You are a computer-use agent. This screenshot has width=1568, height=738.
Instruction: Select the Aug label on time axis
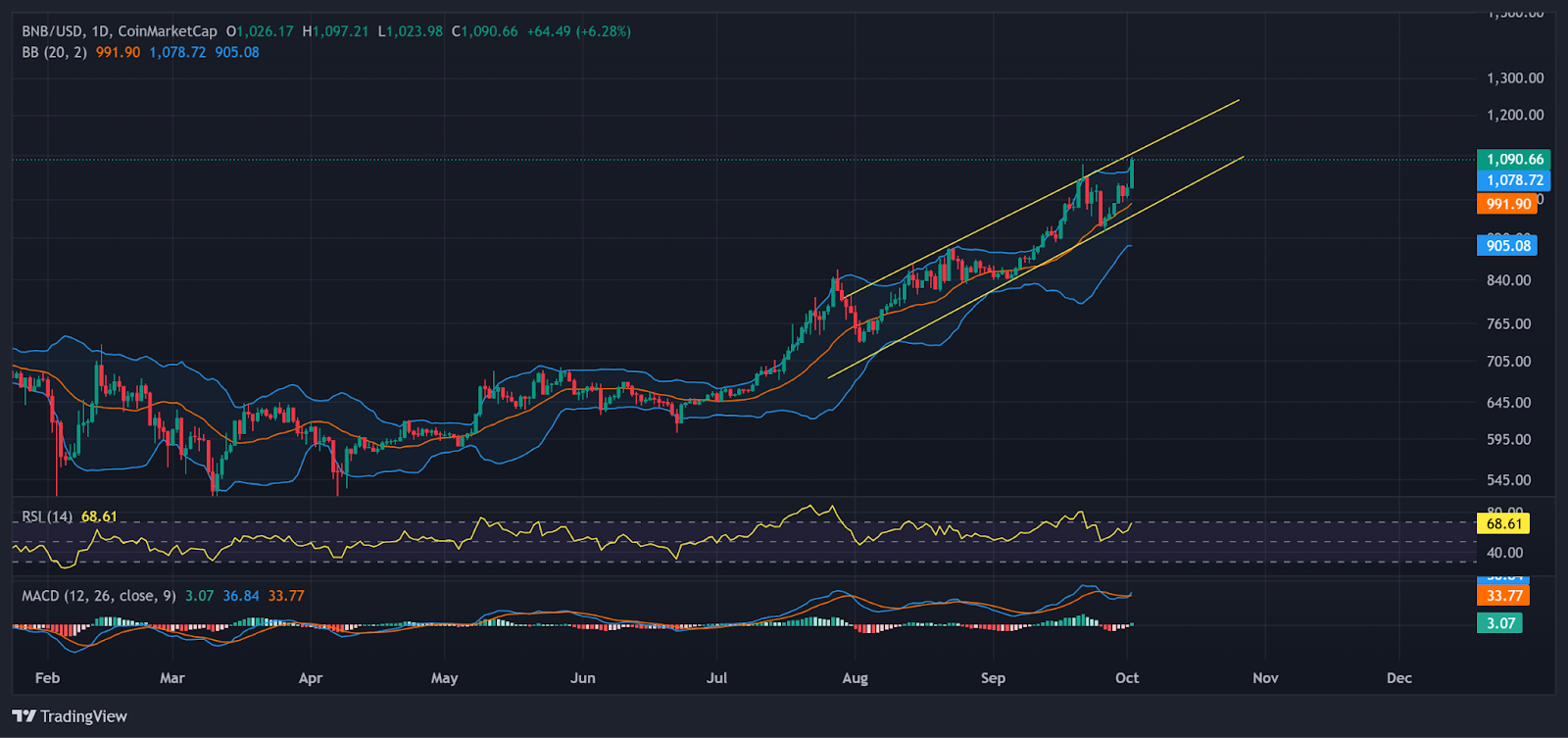tap(855, 678)
